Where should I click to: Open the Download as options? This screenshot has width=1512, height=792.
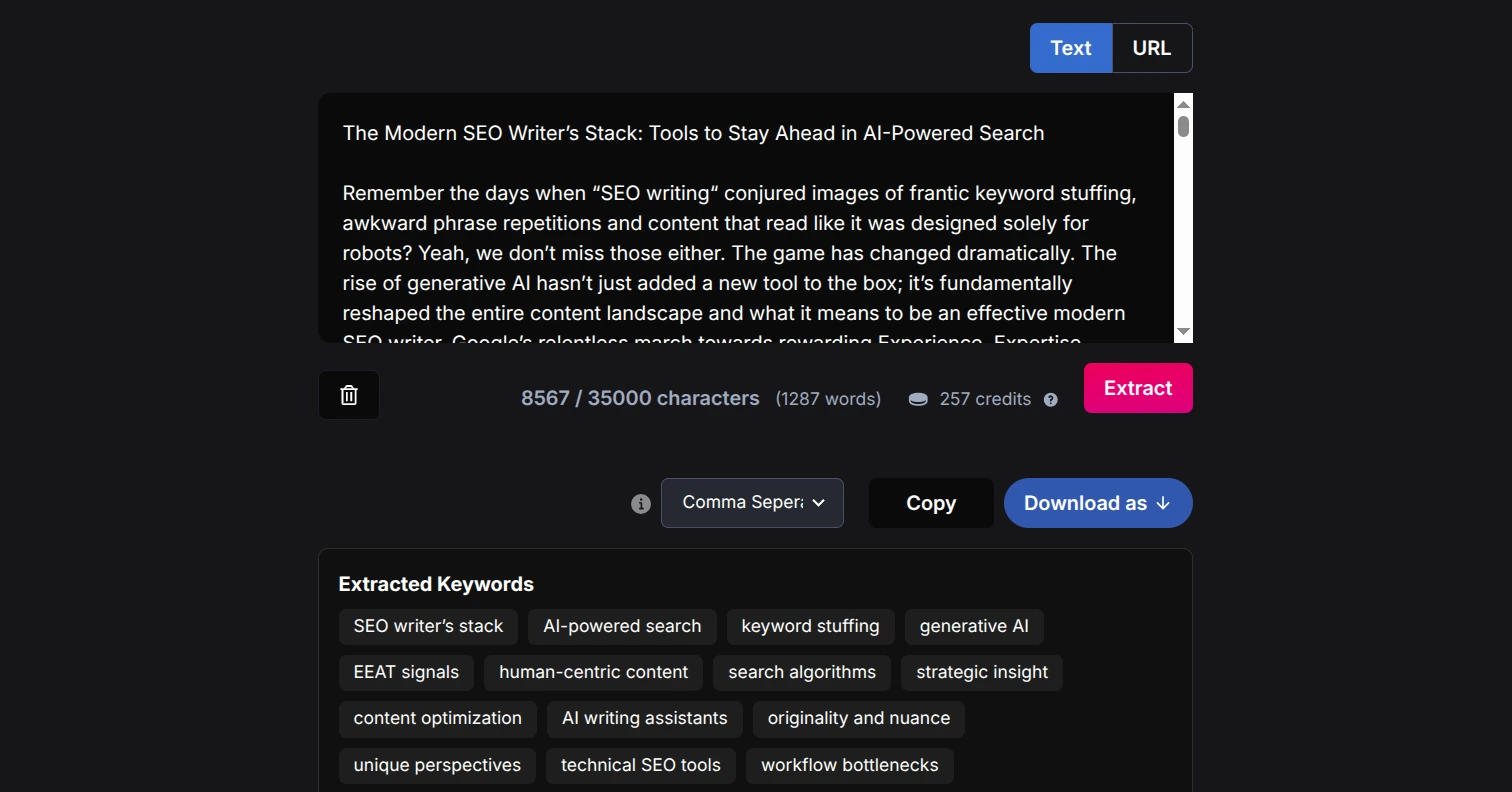1097,503
